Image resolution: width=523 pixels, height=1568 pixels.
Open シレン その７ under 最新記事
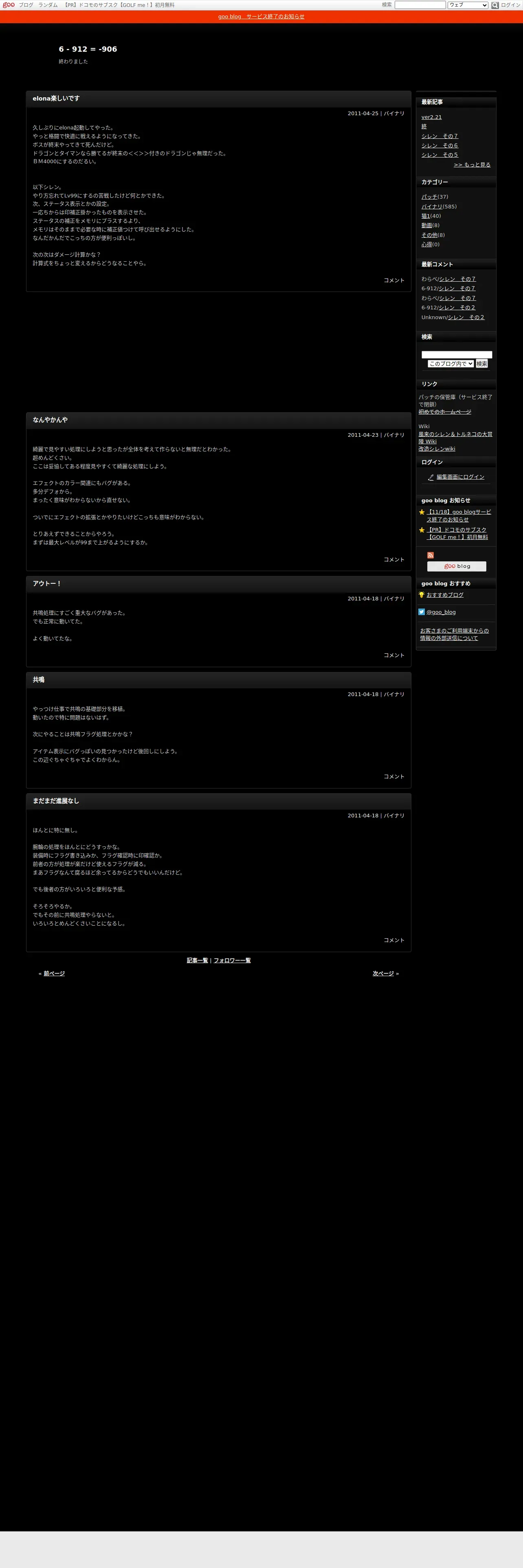439,136
